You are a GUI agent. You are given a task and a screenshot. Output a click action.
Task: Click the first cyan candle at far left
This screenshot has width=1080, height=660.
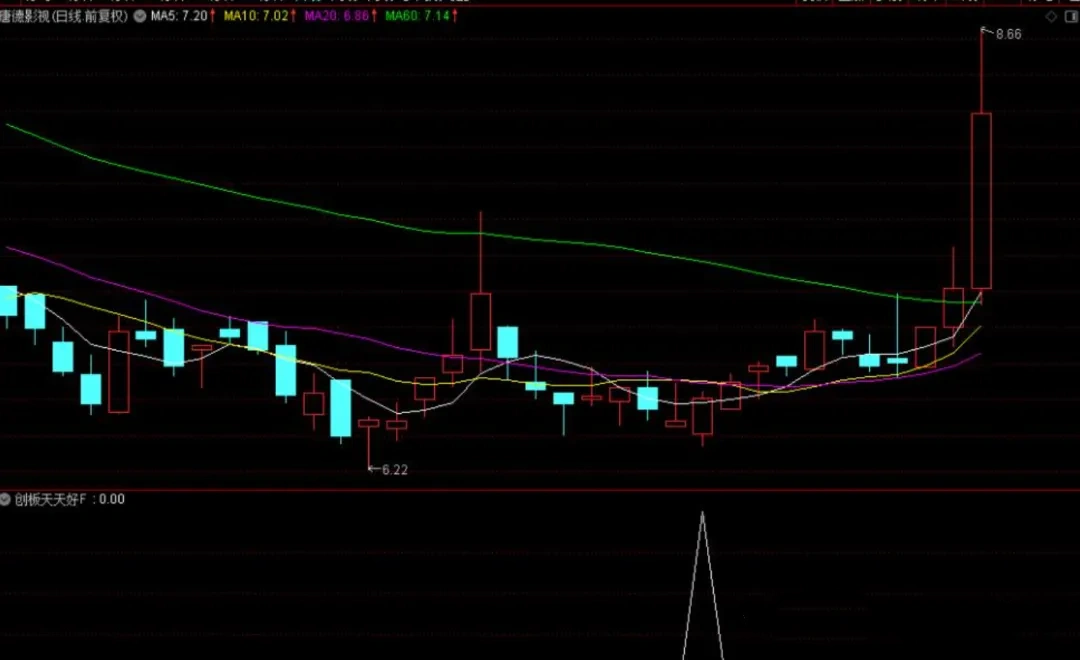pos(8,300)
